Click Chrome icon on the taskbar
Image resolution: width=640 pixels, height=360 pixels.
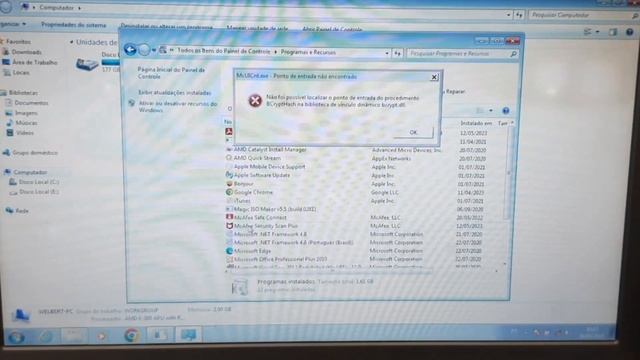click(131, 335)
